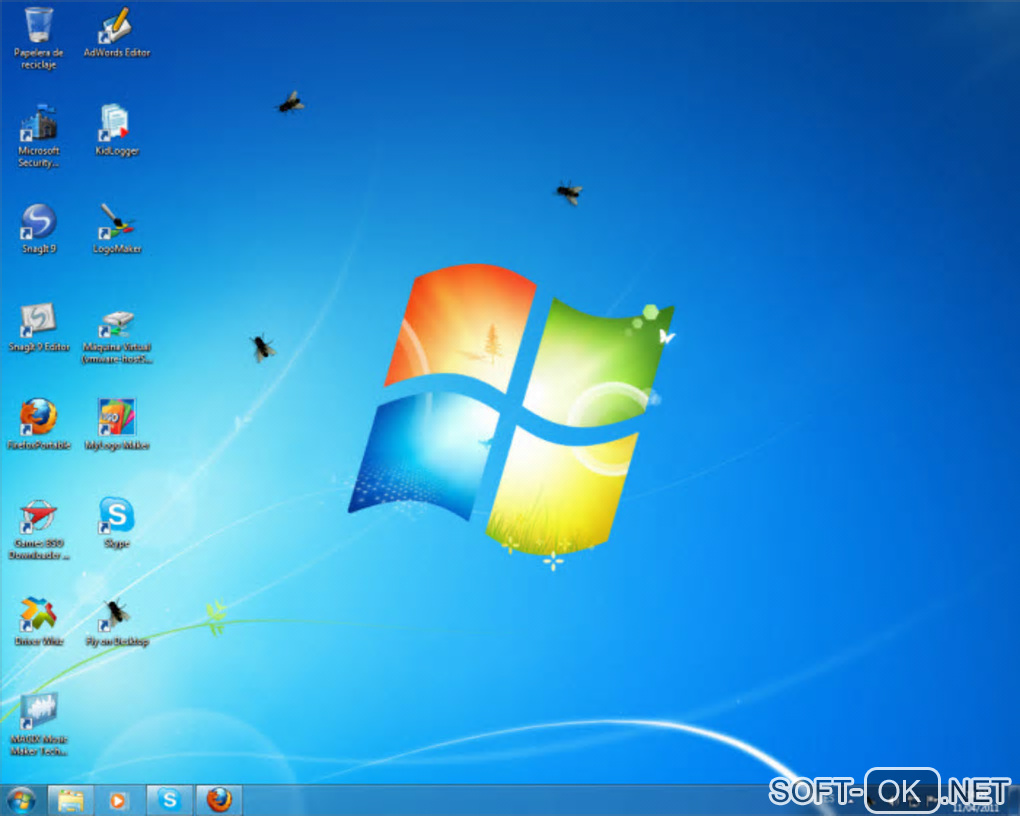Viewport: 1020px width, 816px height.
Task: Click the SnagIt 9 desktop icon
Action: [x=39, y=228]
